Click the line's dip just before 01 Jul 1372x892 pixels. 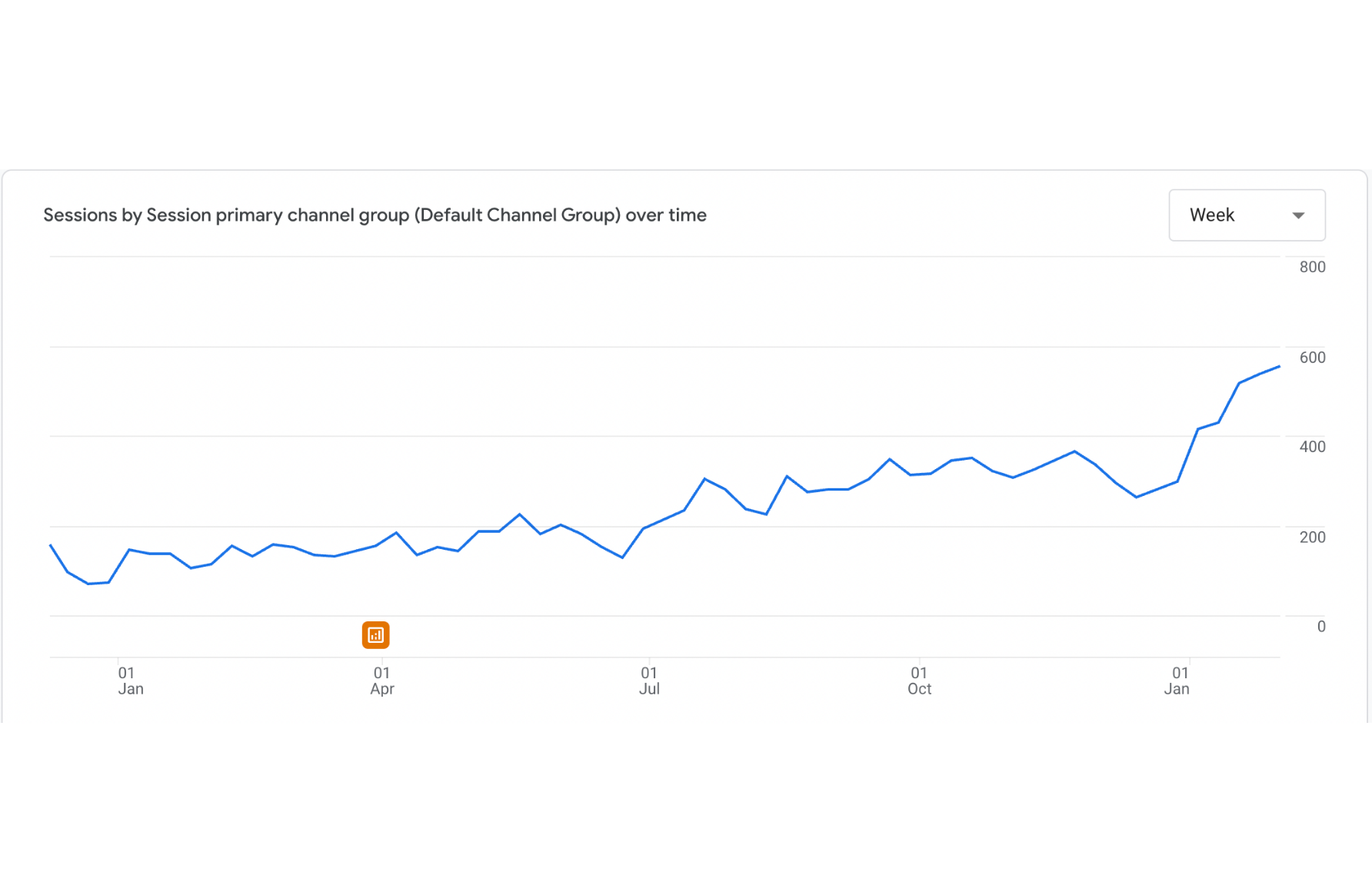click(622, 557)
